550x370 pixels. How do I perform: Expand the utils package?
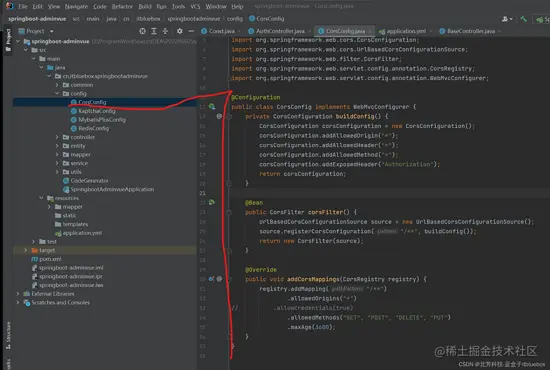point(57,172)
